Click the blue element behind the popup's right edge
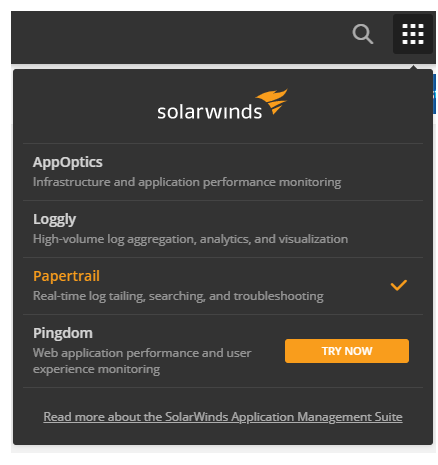 click(x=434, y=94)
